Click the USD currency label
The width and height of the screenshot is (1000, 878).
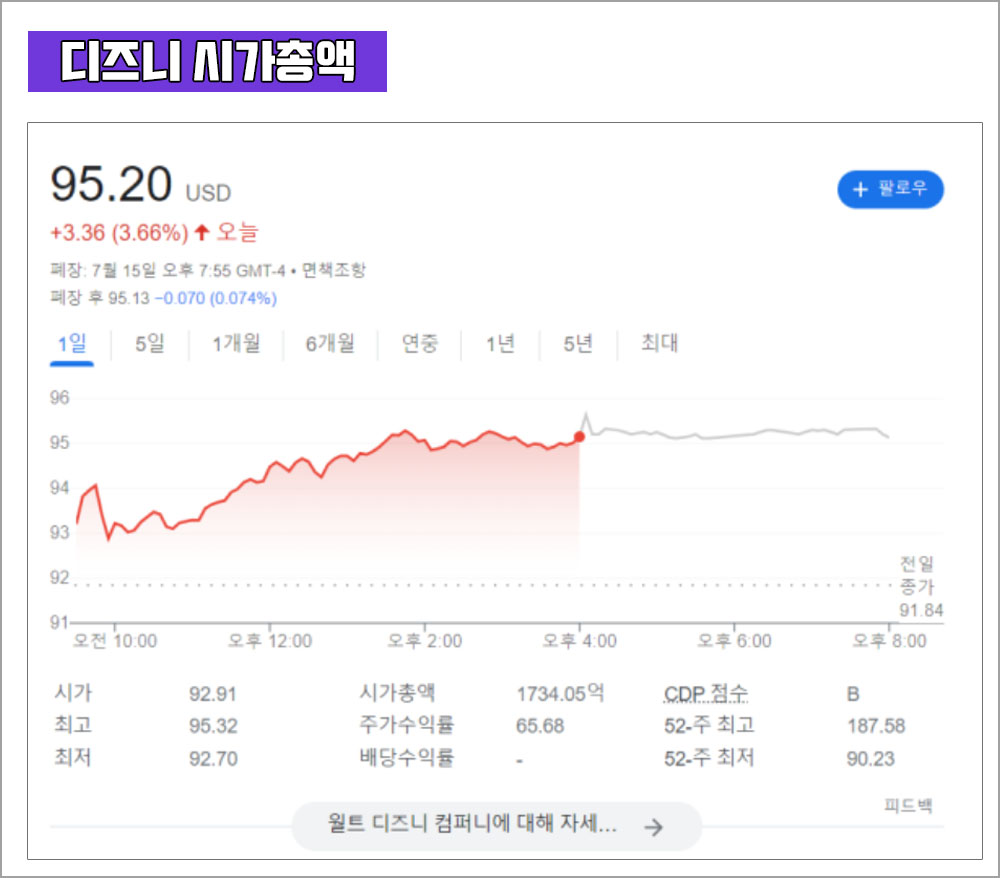point(208,193)
